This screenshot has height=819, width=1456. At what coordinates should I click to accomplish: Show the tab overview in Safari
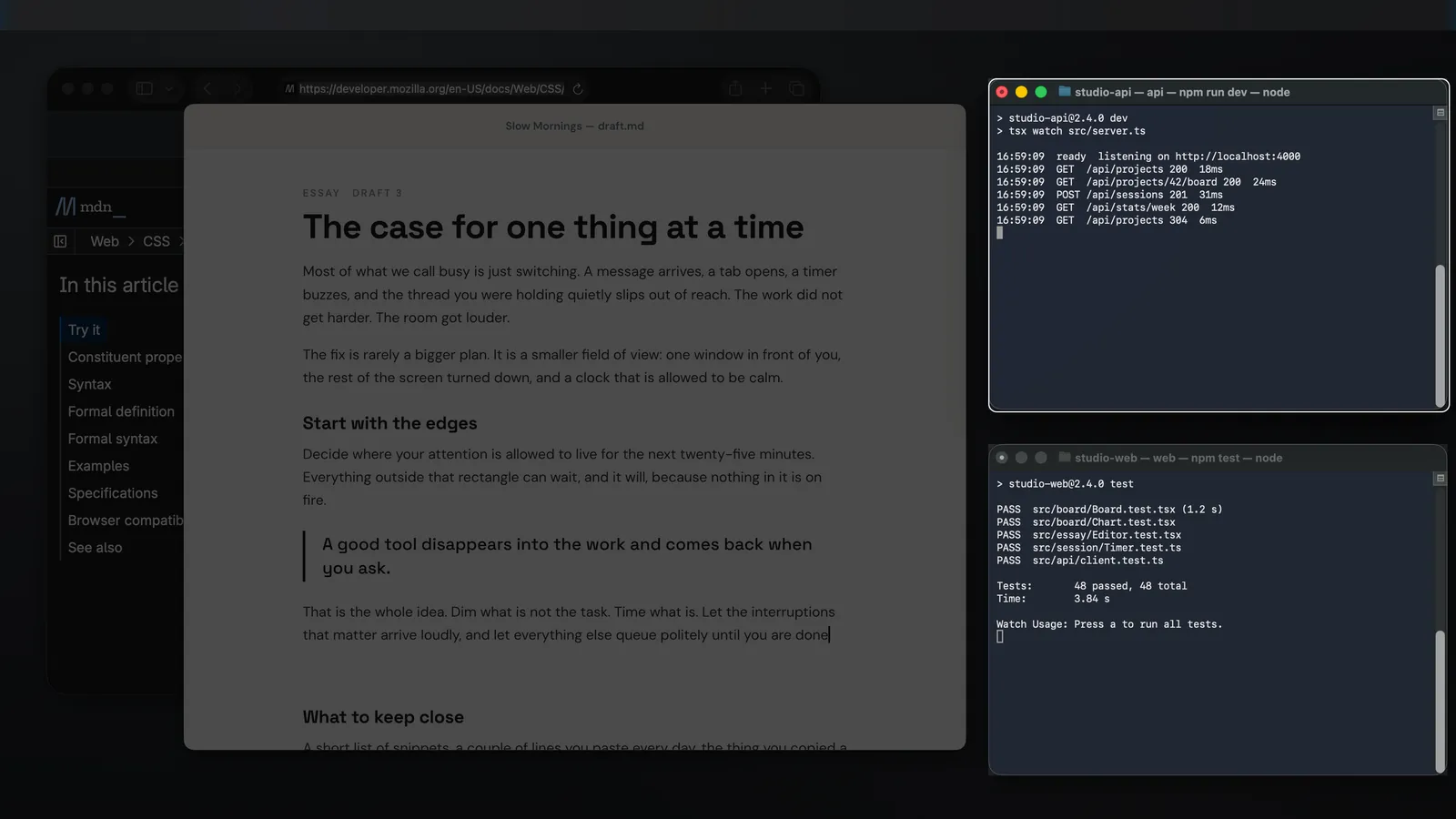[797, 88]
